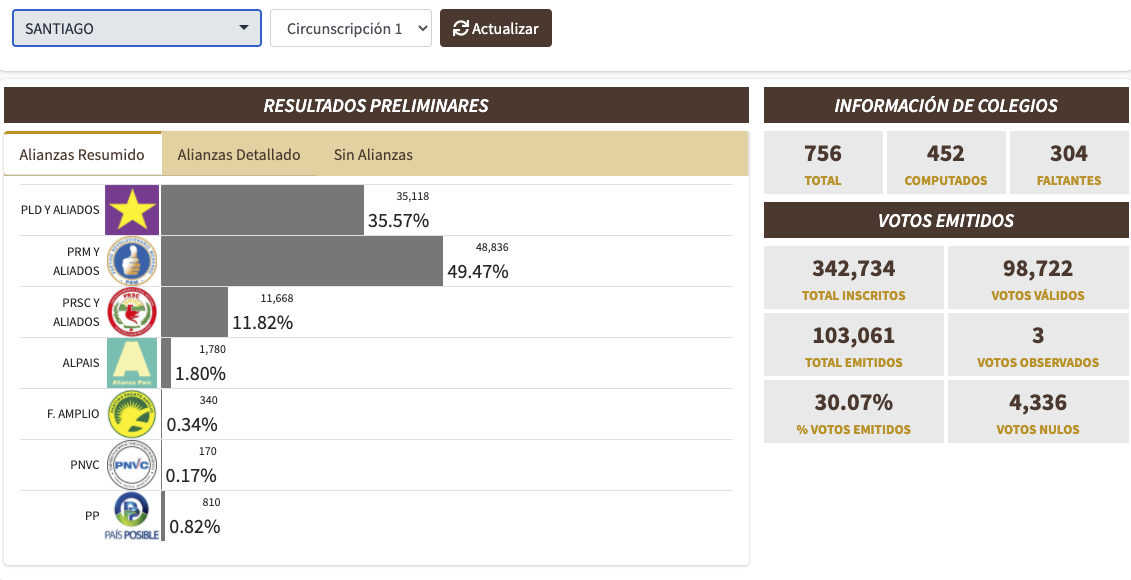Click the PRSC red rooster party logo
1131x580 pixels.
[x=132, y=312]
